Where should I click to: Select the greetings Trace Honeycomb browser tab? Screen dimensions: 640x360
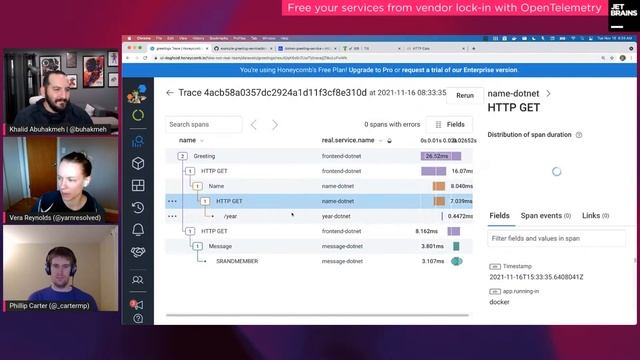[x=179, y=48]
